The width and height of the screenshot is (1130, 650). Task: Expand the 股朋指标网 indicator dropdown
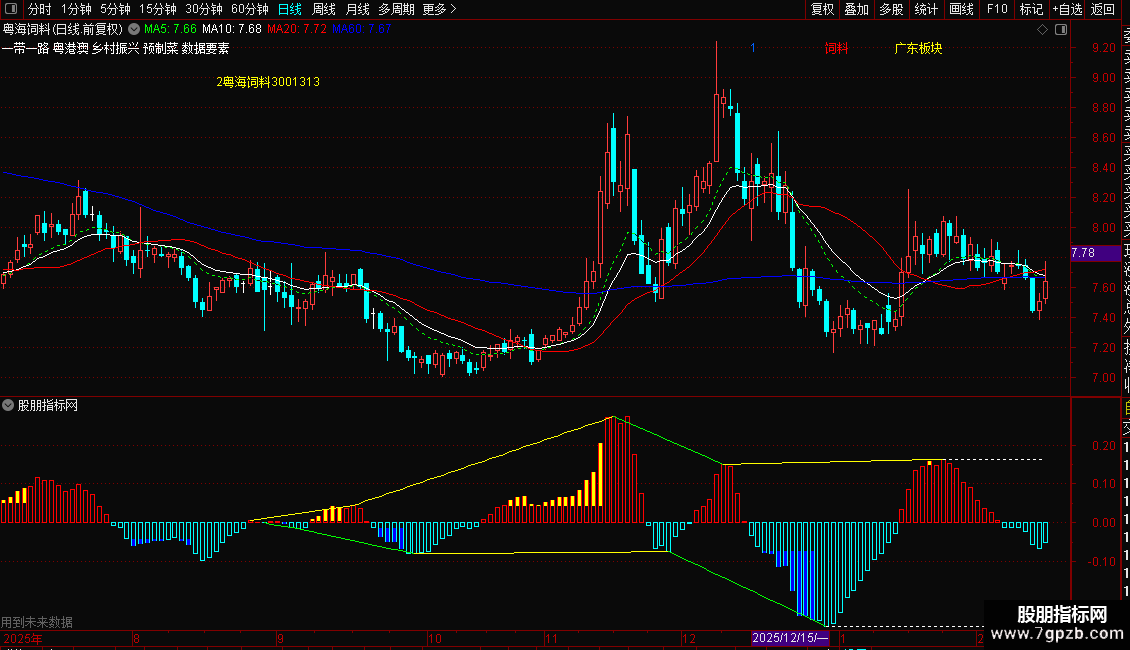pos(8,405)
